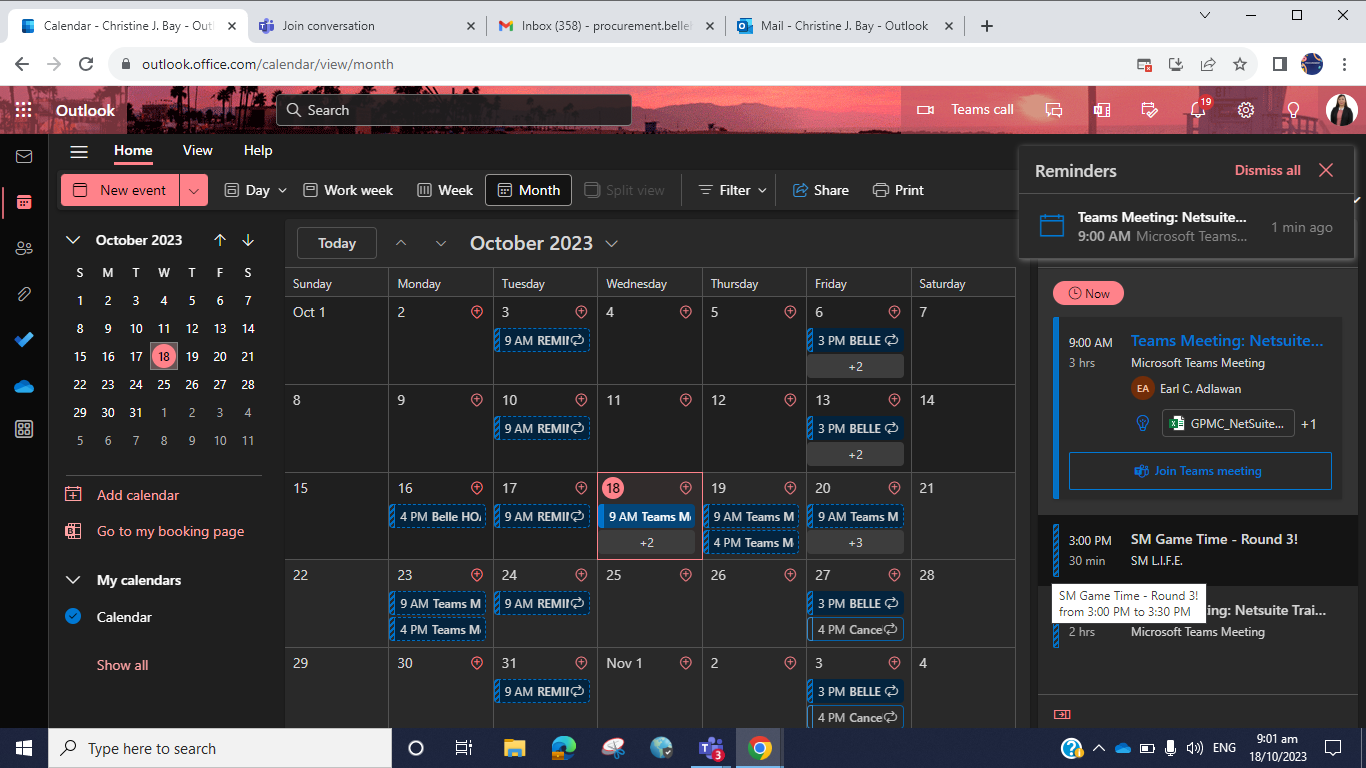Open the Day view dropdown arrow
Screen dimensions: 1366x768
[x=282, y=190]
